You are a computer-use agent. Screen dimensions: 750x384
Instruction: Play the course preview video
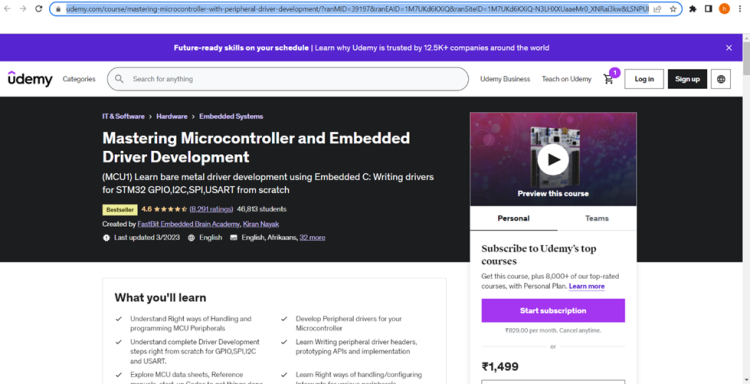click(553, 159)
